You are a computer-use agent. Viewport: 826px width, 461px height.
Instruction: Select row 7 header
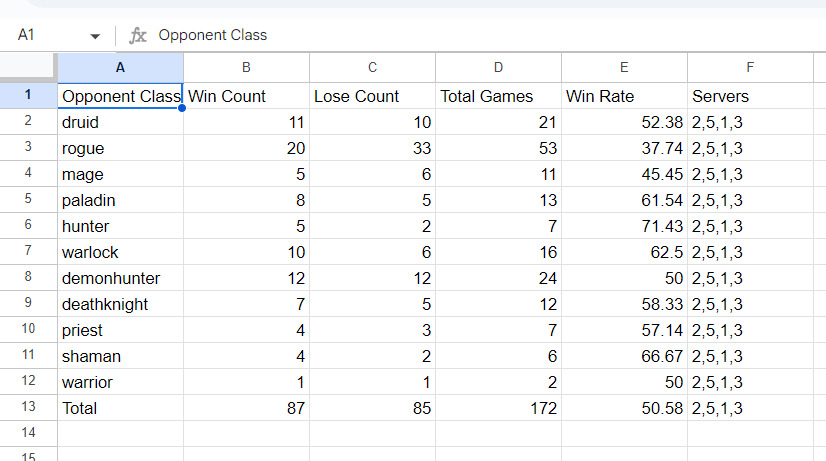[28, 251]
